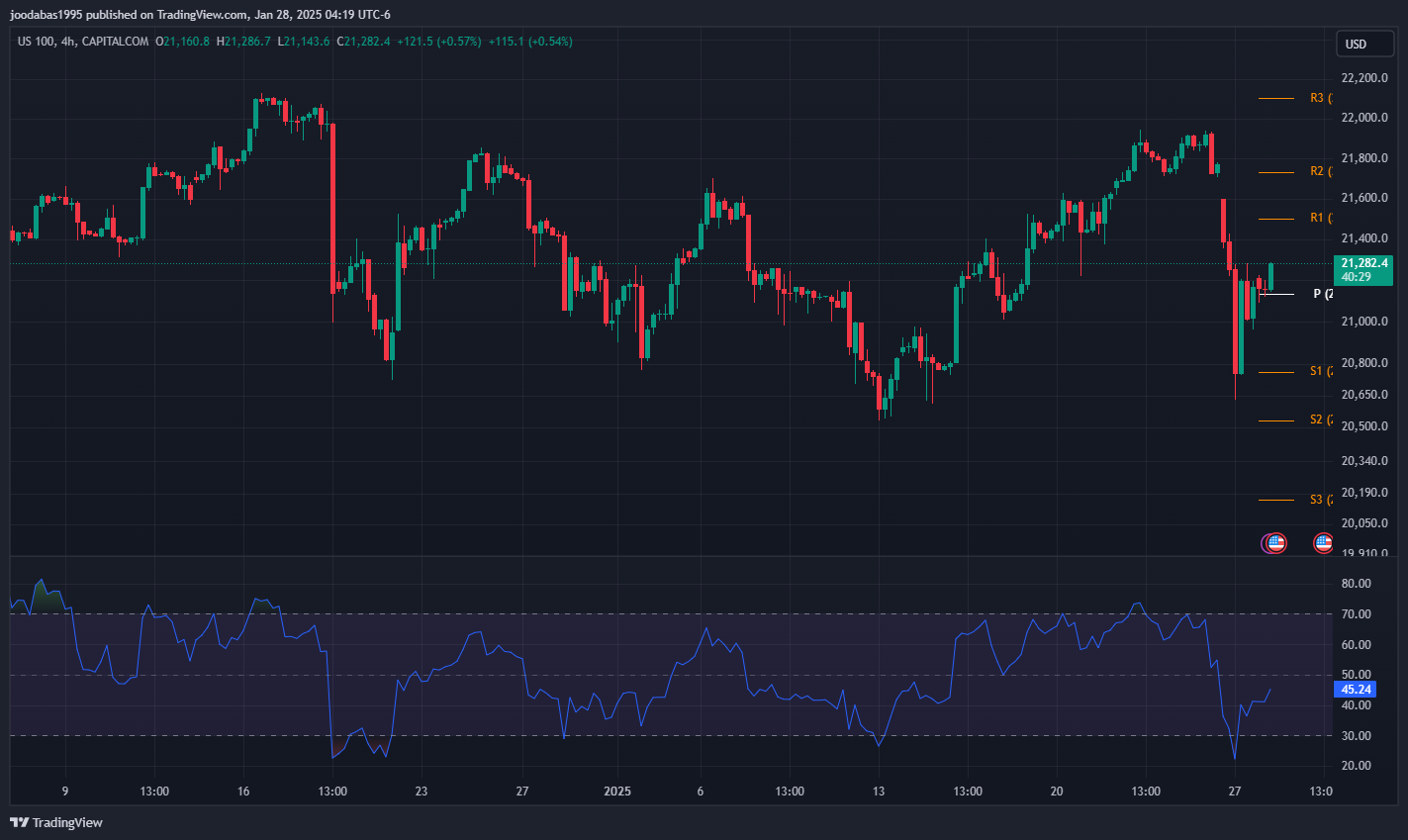The image size is (1408, 840).
Task: Click the TradingView logo
Action: 56,822
